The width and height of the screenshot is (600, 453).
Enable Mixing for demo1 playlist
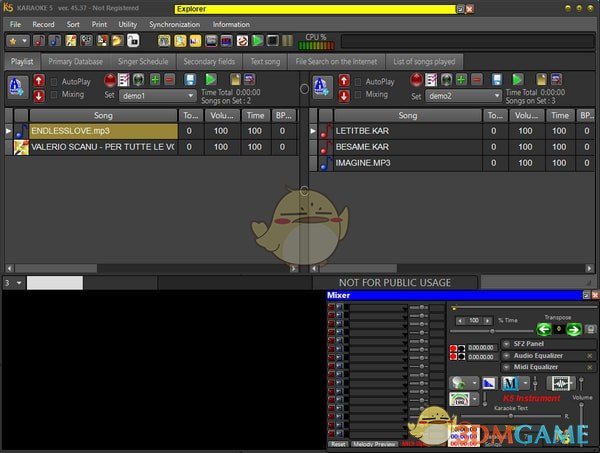tap(54, 95)
